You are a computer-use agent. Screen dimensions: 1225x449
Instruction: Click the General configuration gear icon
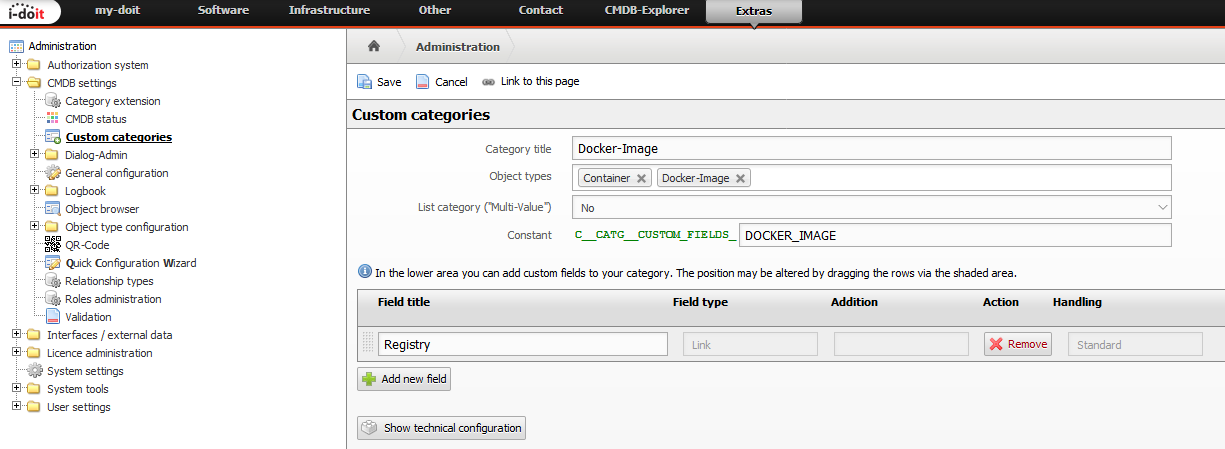point(53,173)
